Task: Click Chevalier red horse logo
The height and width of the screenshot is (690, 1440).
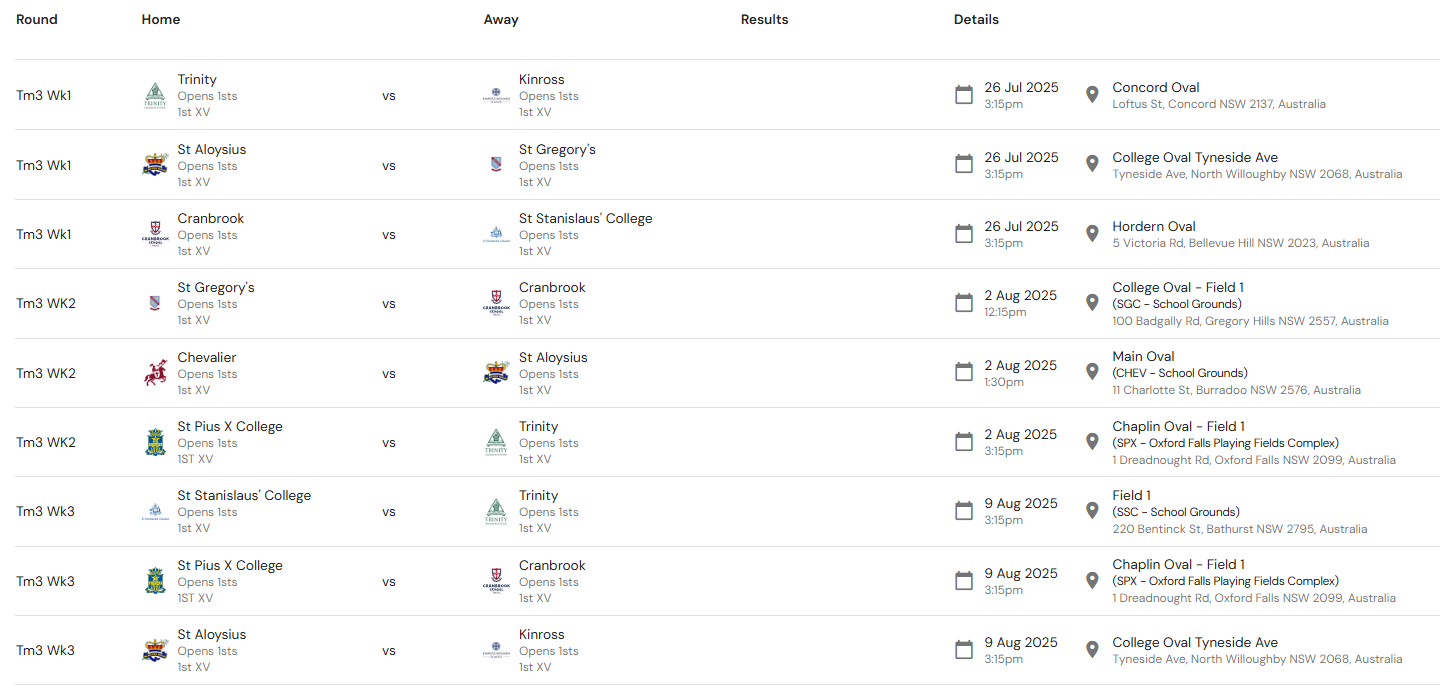Action: (x=155, y=374)
